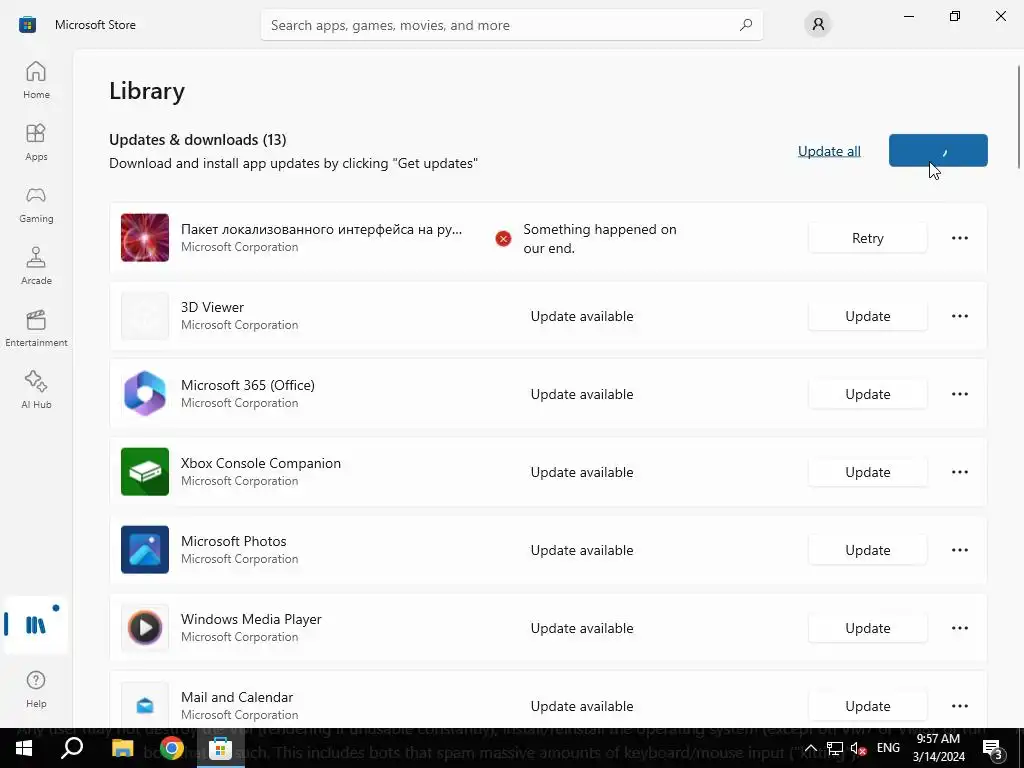Open more options for 3D Viewer
The image size is (1024, 768).
point(959,316)
